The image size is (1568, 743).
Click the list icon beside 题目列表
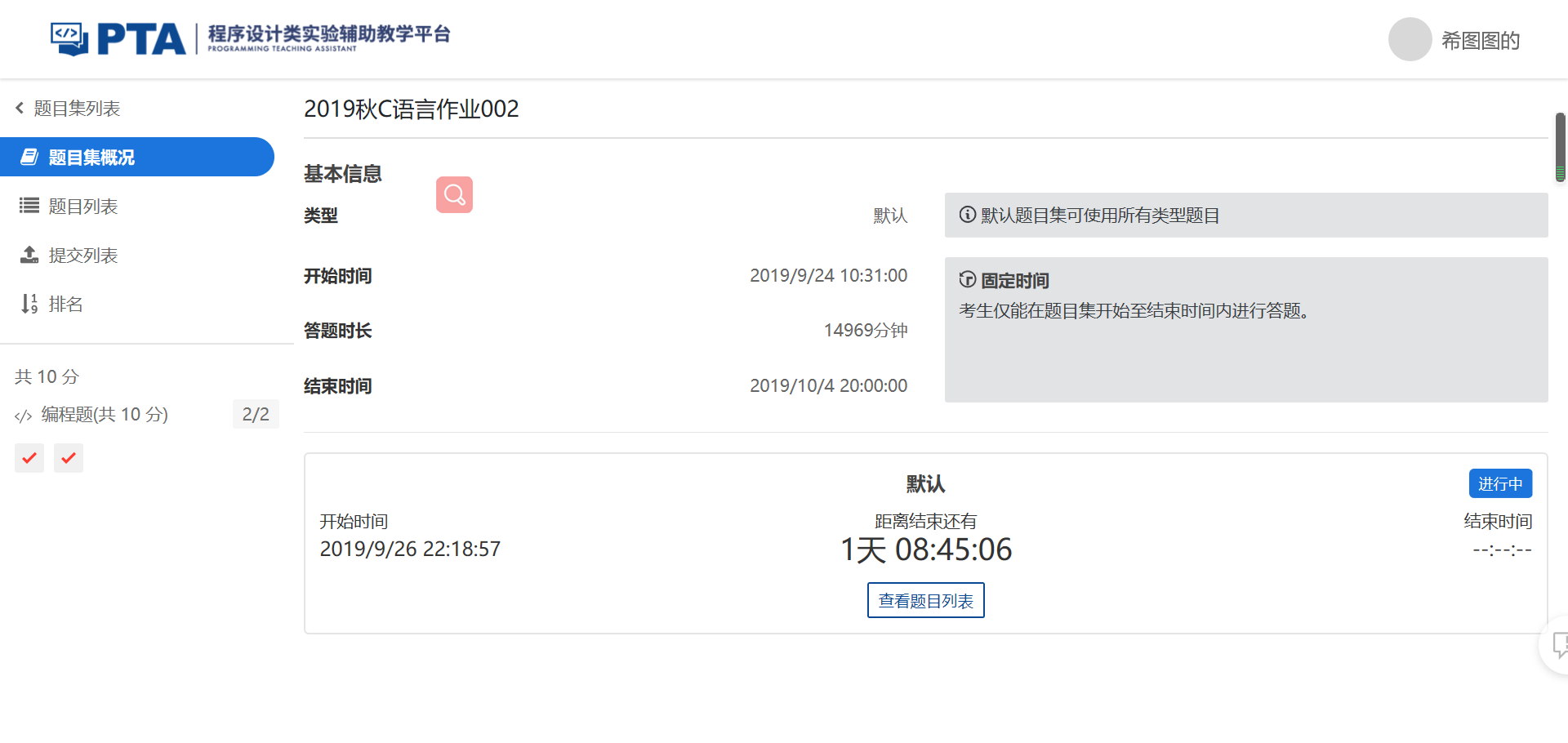[x=29, y=206]
